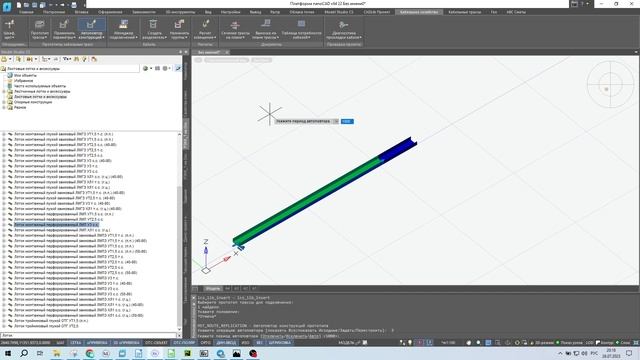Click the Создать разделитель ribbon tool
Image resolution: width=640 pixels, height=360 pixels.
point(154,29)
